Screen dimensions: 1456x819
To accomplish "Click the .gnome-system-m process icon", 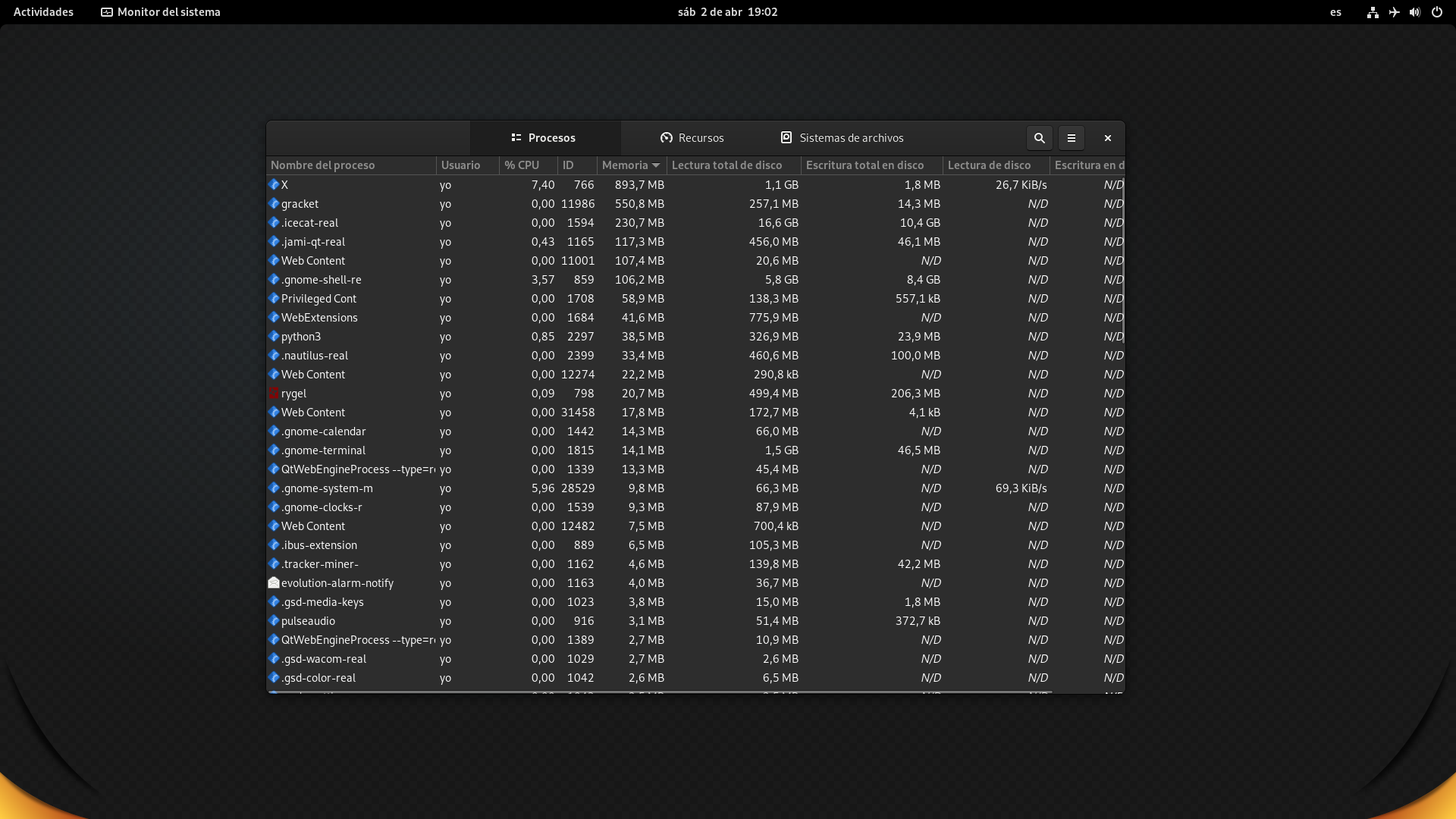I will point(274,488).
